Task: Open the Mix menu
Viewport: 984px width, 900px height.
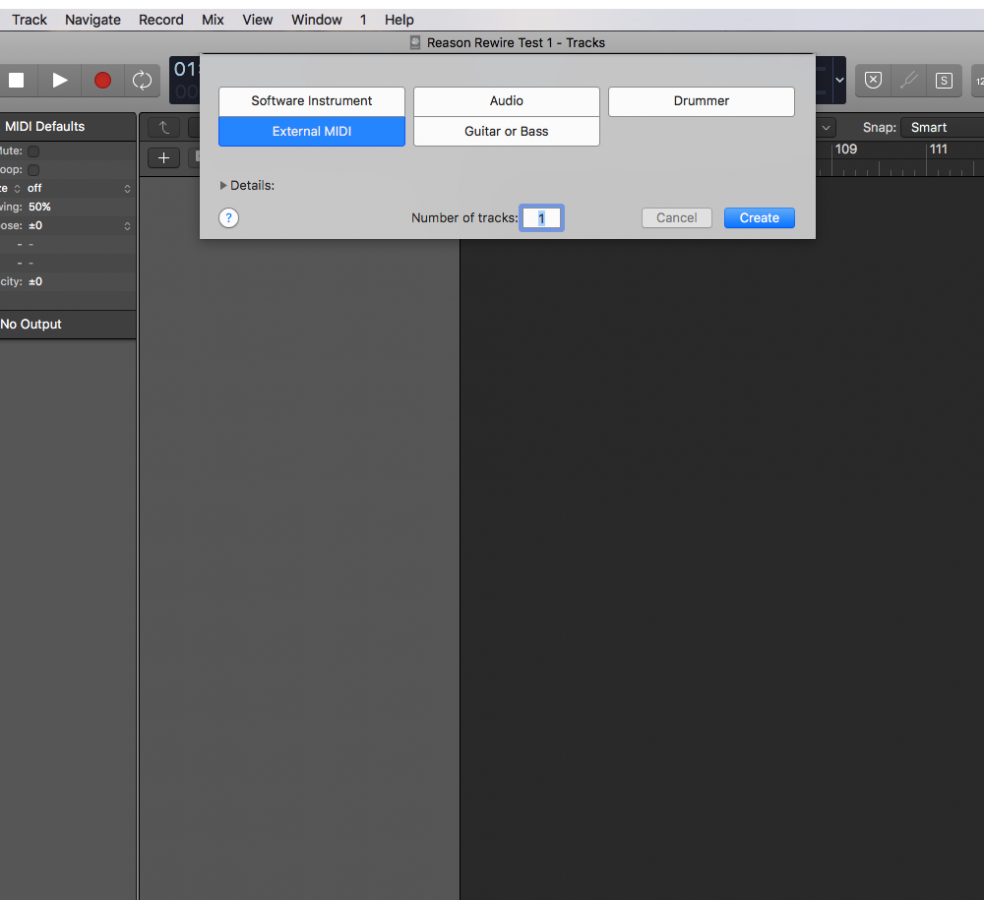Action: [213, 20]
